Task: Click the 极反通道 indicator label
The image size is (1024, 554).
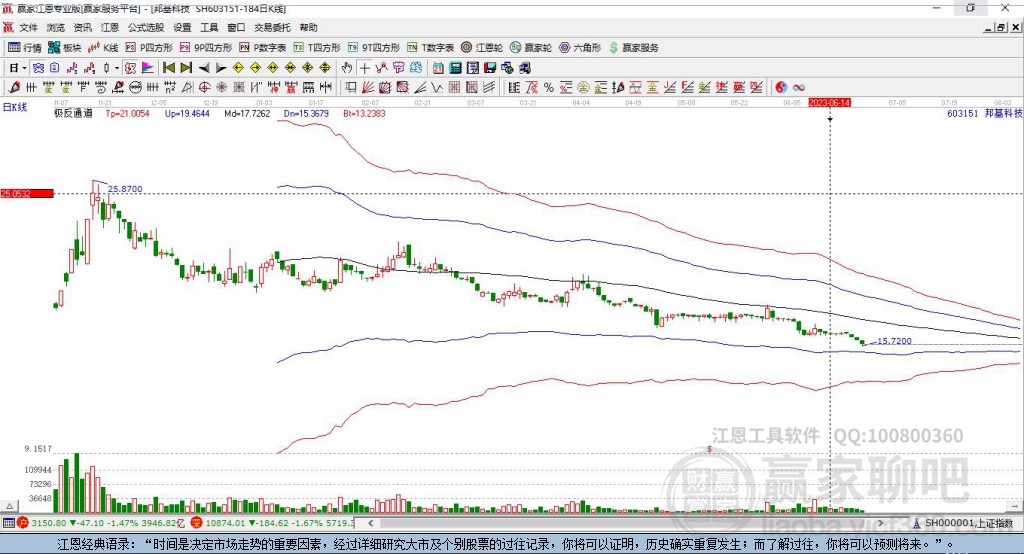Action: [x=73, y=113]
